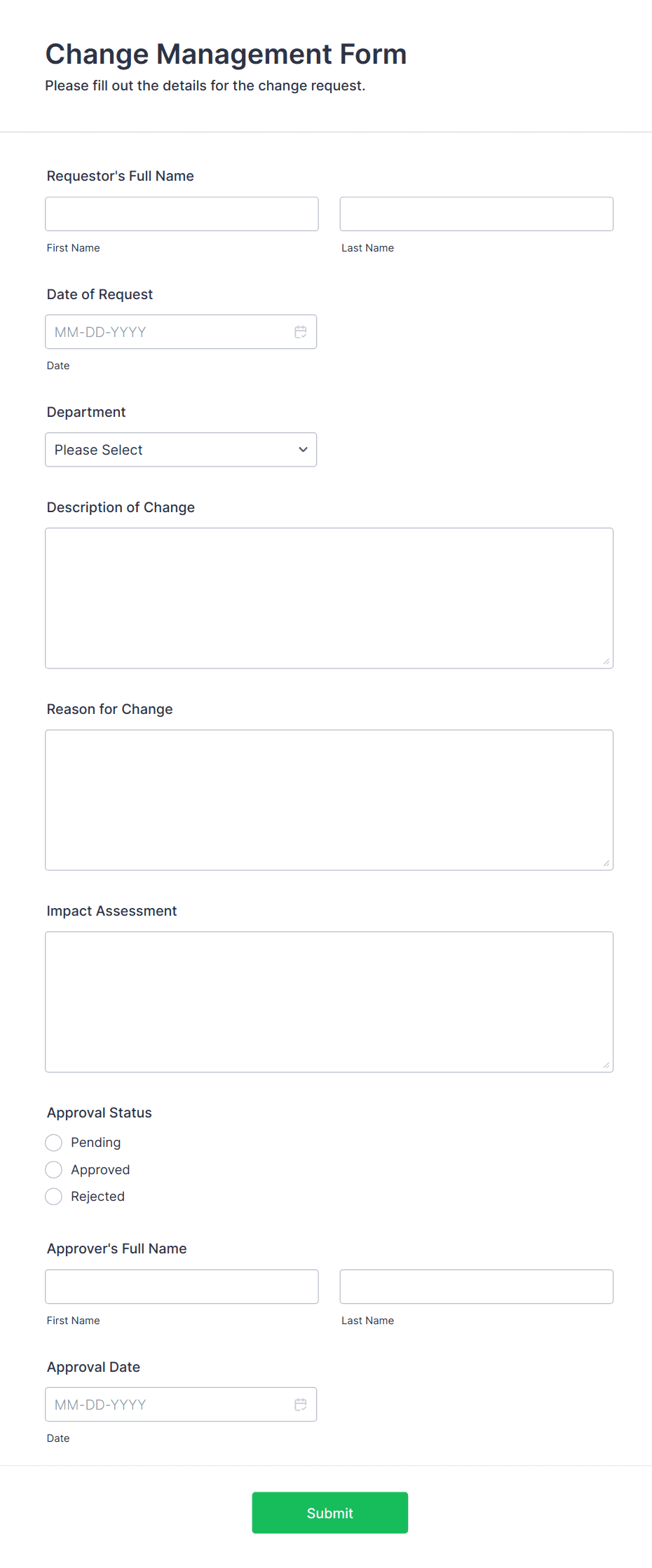The width and height of the screenshot is (652, 1568).
Task: Click the Approval Date input field
Action: point(168,1404)
